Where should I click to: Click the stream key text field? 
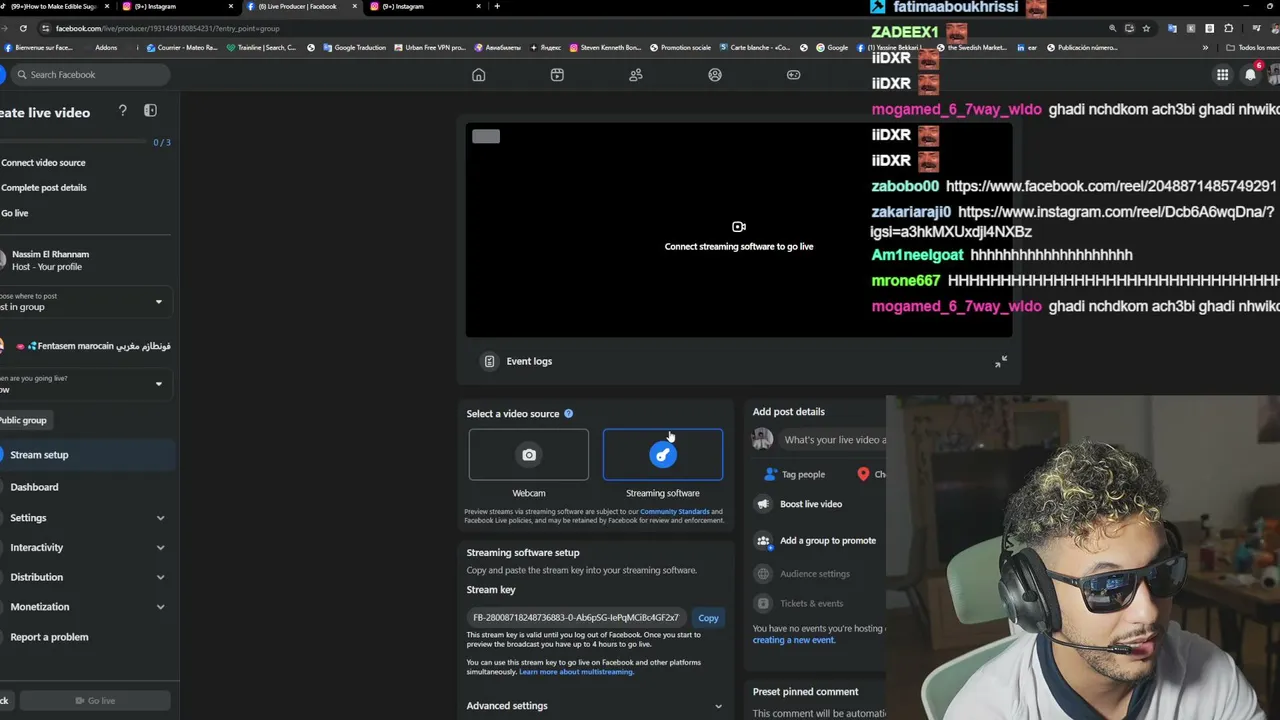click(577, 618)
